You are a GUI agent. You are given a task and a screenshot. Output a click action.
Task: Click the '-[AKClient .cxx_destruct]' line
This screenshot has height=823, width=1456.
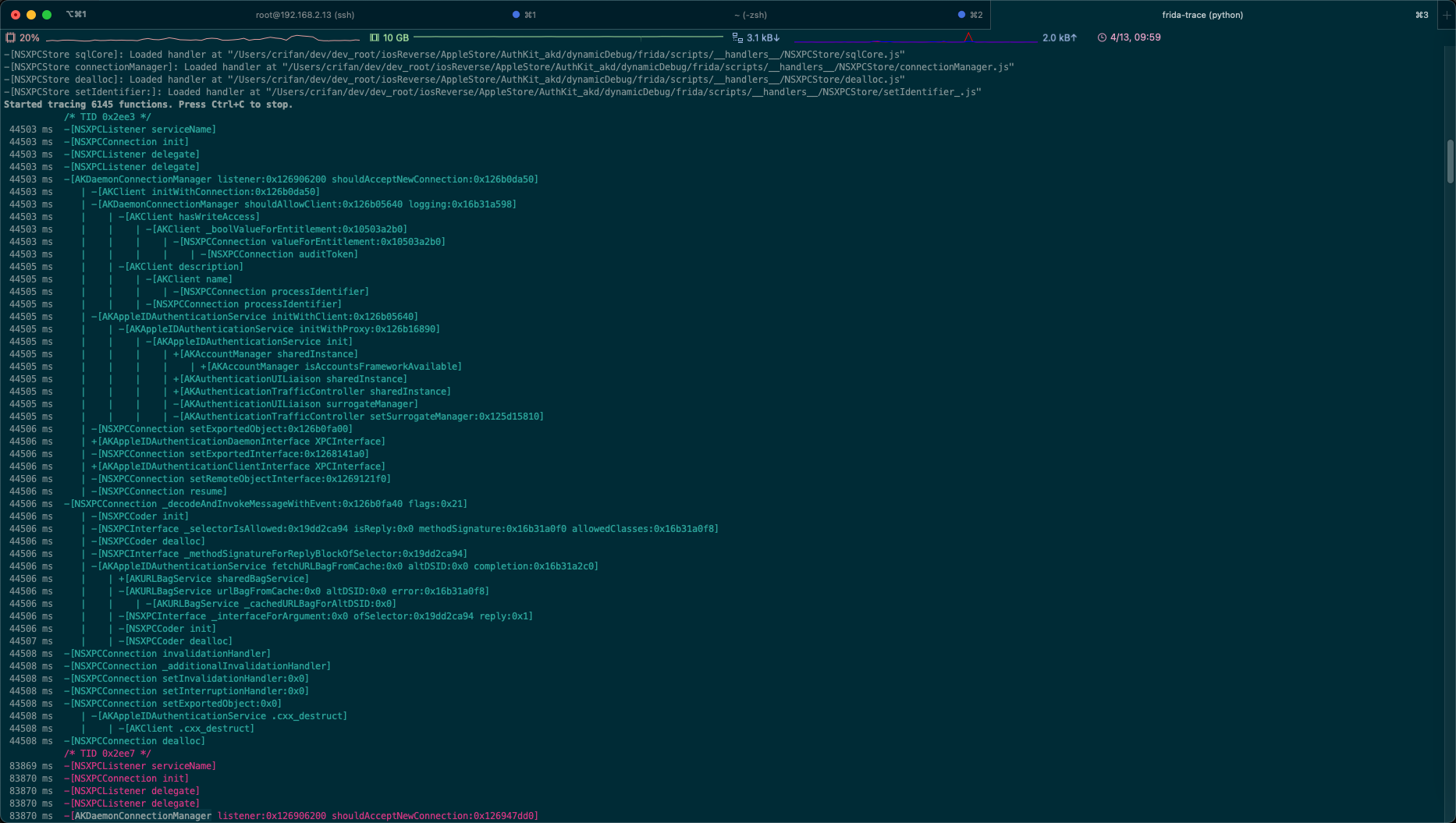tap(186, 729)
